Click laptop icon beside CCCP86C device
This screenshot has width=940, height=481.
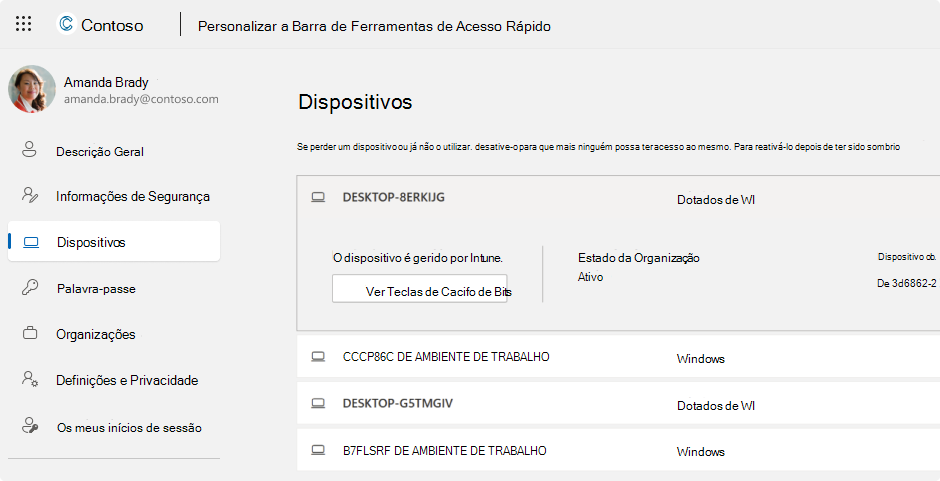click(318, 357)
